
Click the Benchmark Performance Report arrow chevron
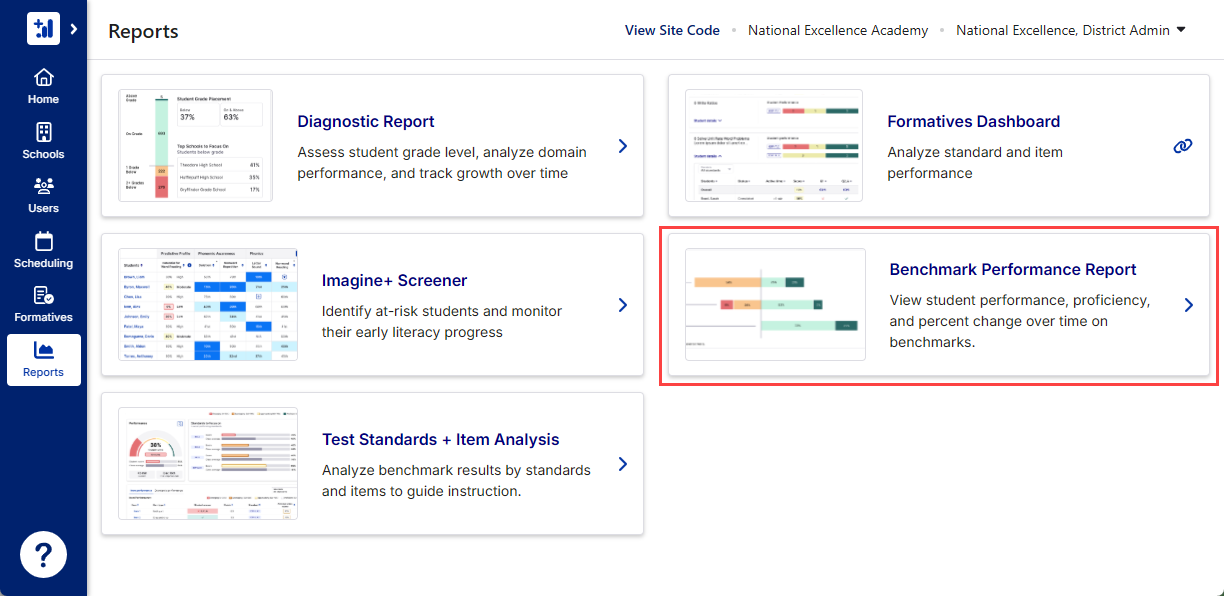pos(1189,305)
